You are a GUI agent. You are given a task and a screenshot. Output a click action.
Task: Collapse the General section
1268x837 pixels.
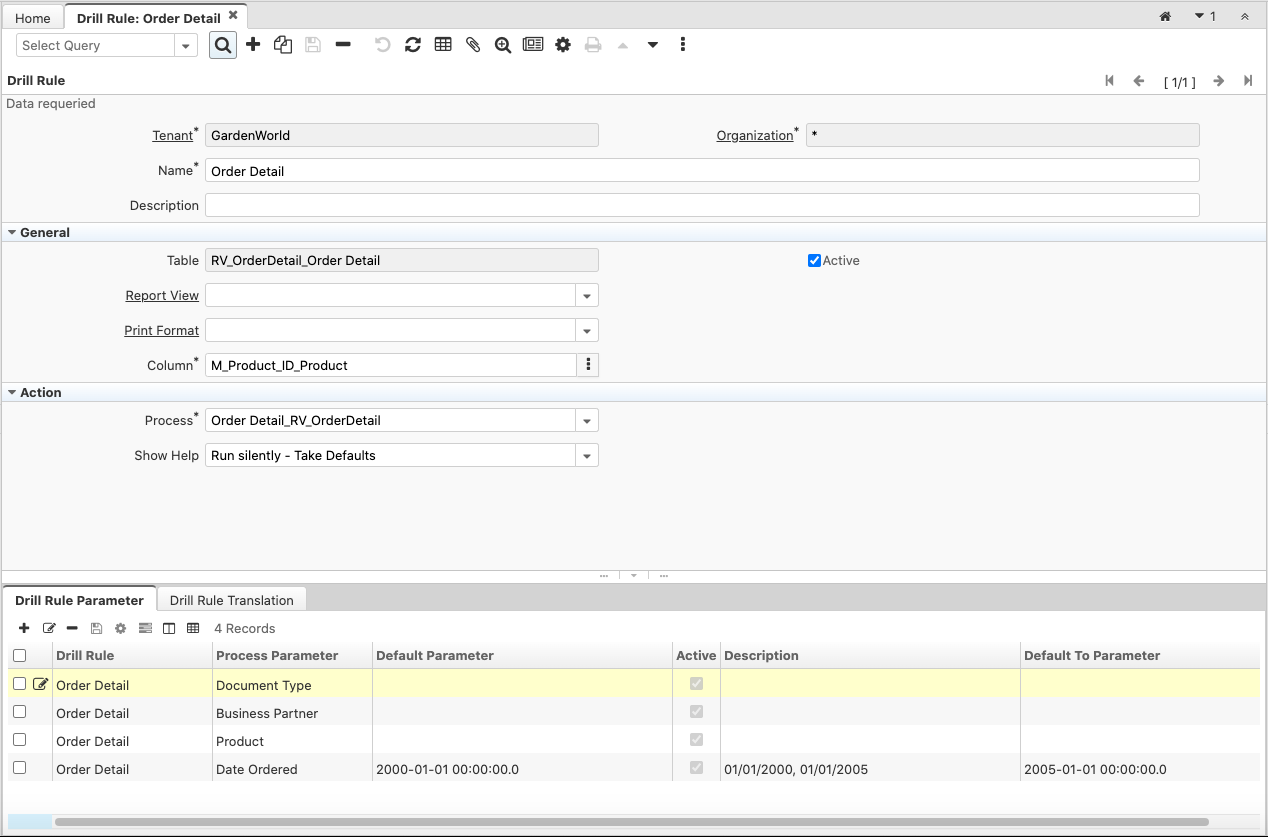[x=12, y=233]
